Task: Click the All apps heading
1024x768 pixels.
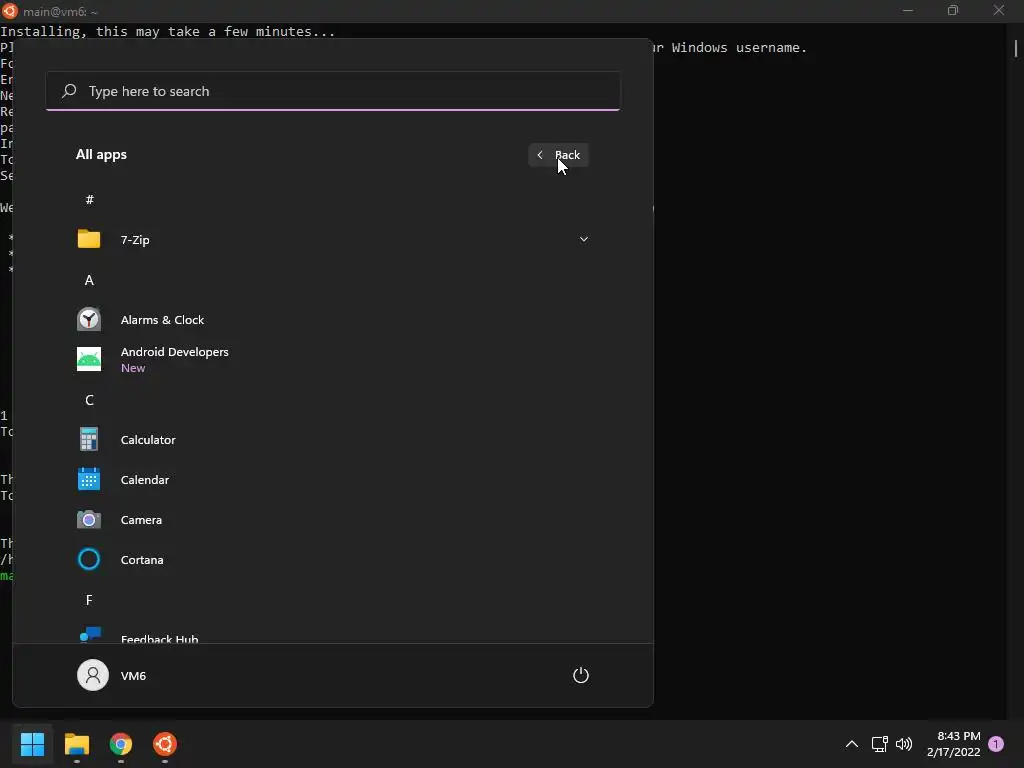Action: 101,155
